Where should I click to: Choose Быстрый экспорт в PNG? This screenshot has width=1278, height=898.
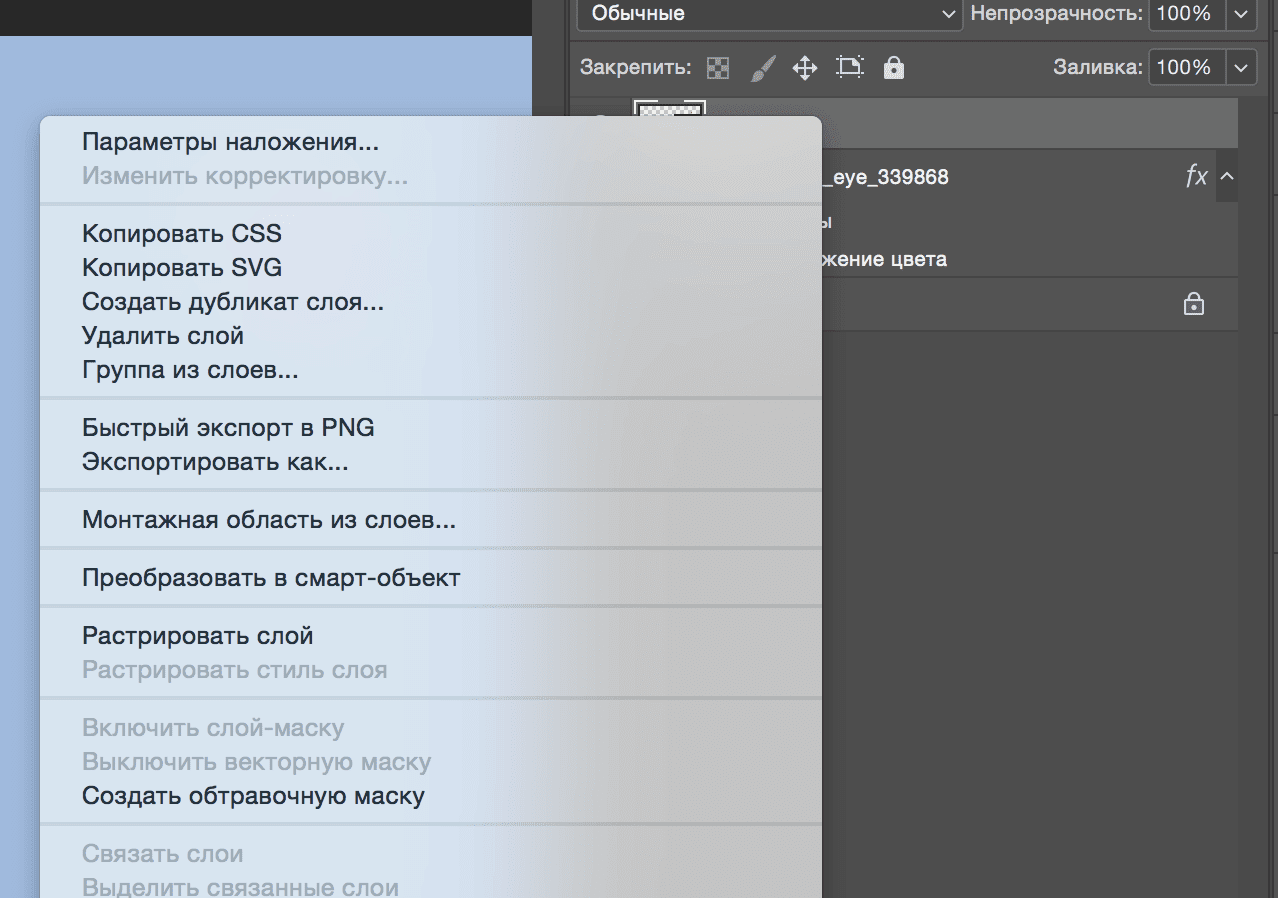[x=228, y=428]
